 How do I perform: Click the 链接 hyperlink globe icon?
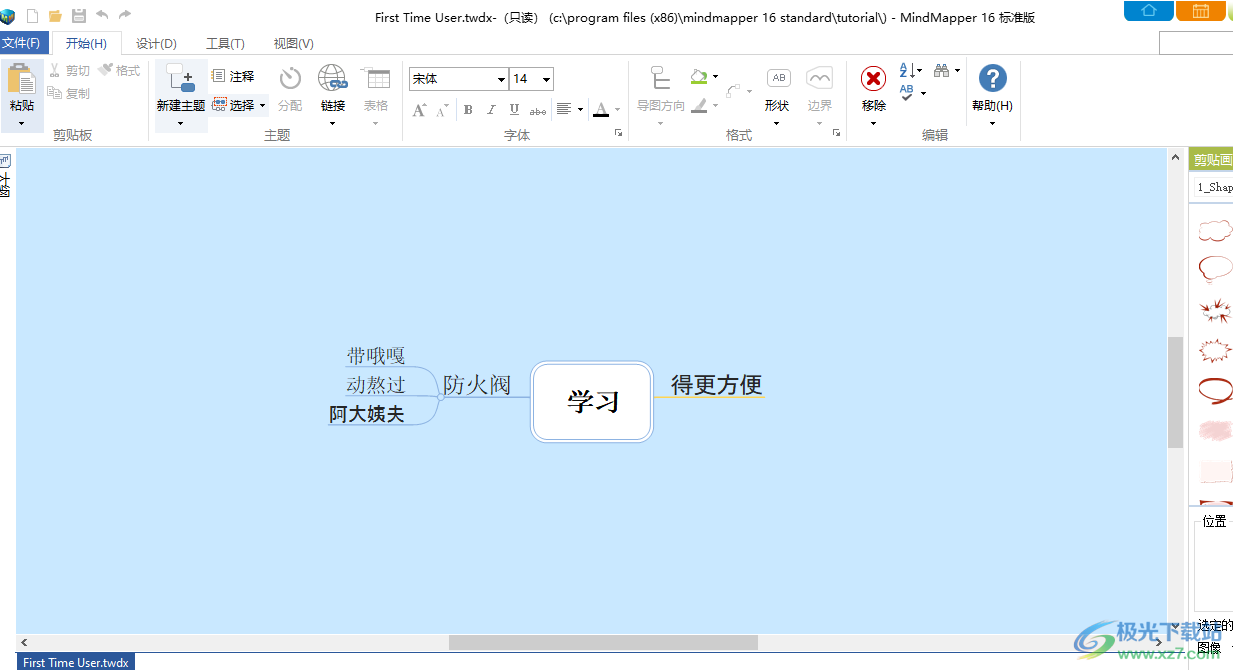[332, 79]
